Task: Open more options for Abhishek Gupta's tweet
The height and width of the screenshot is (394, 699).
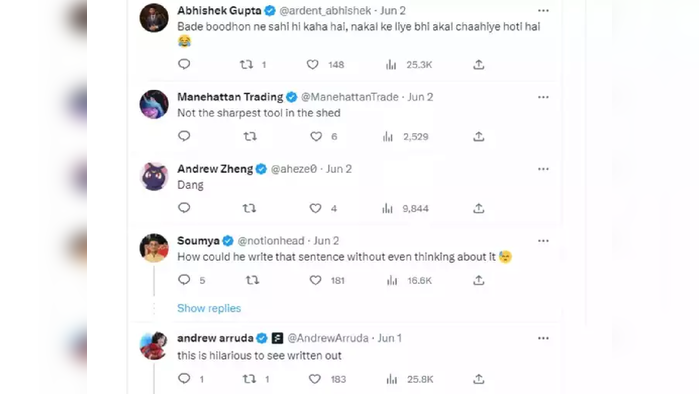Action: click(543, 10)
